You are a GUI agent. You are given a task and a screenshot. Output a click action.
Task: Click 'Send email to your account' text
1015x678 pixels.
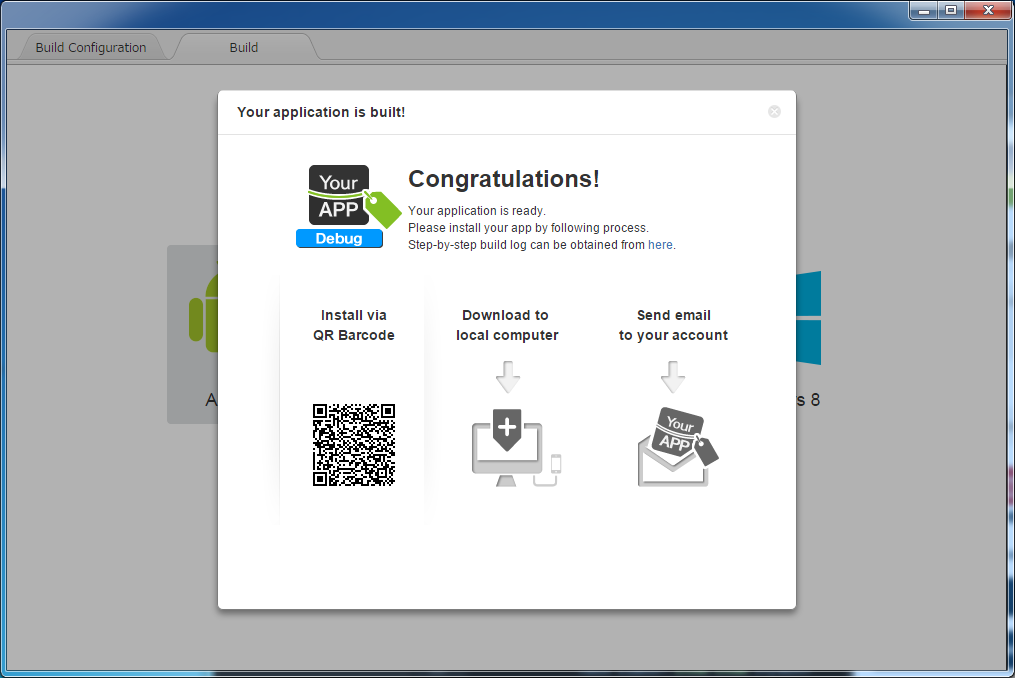tap(673, 325)
